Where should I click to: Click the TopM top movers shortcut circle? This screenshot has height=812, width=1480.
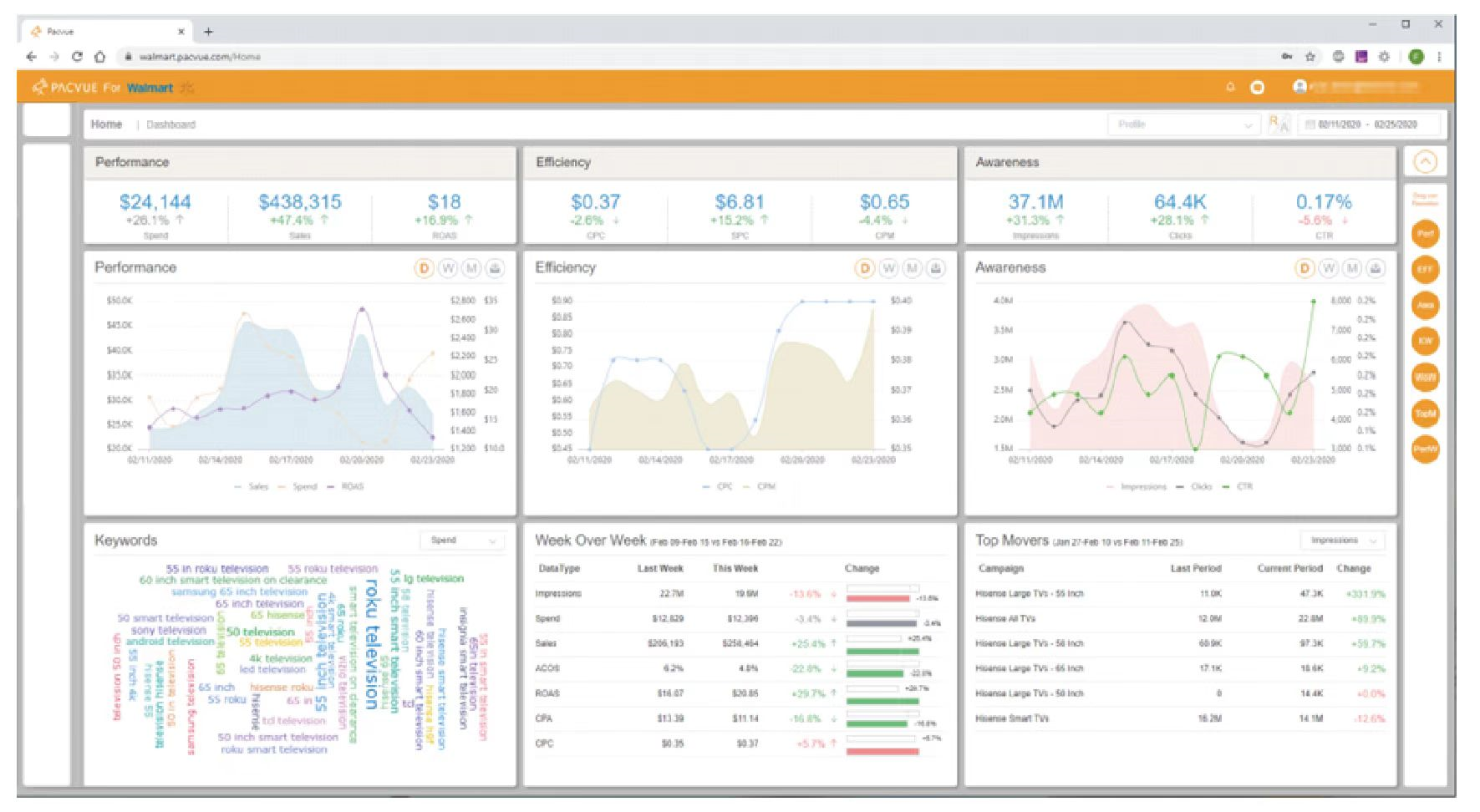1425,414
